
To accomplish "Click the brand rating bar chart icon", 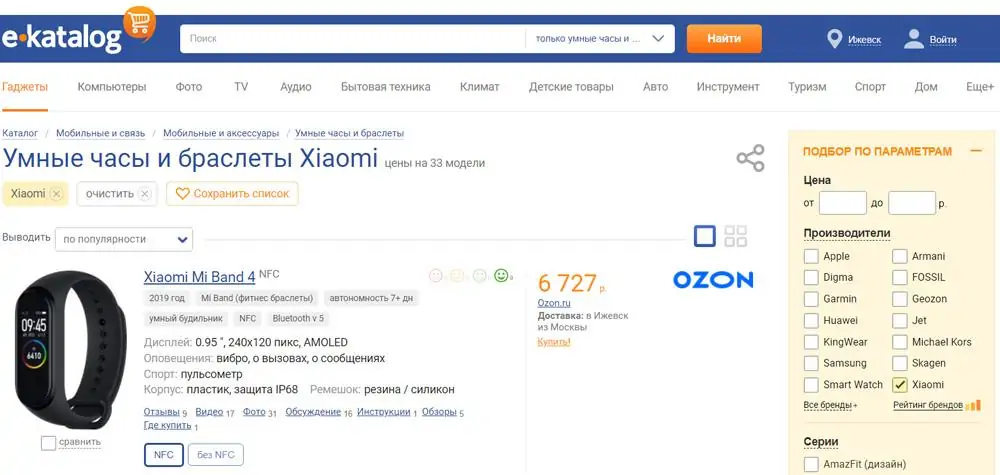I will (x=973, y=405).
